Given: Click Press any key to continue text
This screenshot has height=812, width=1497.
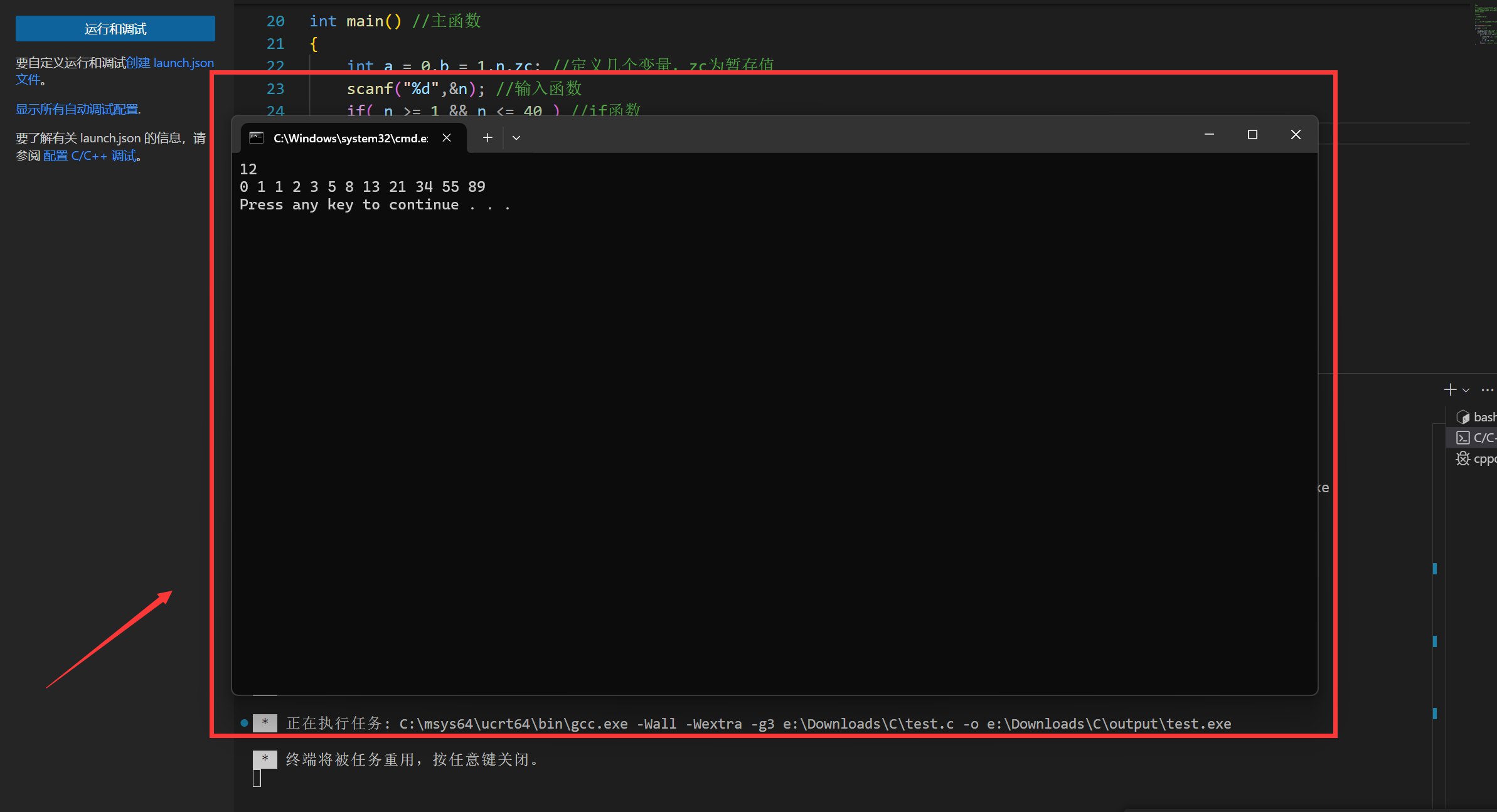Looking at the screenshot, I should tap(375, 205).
